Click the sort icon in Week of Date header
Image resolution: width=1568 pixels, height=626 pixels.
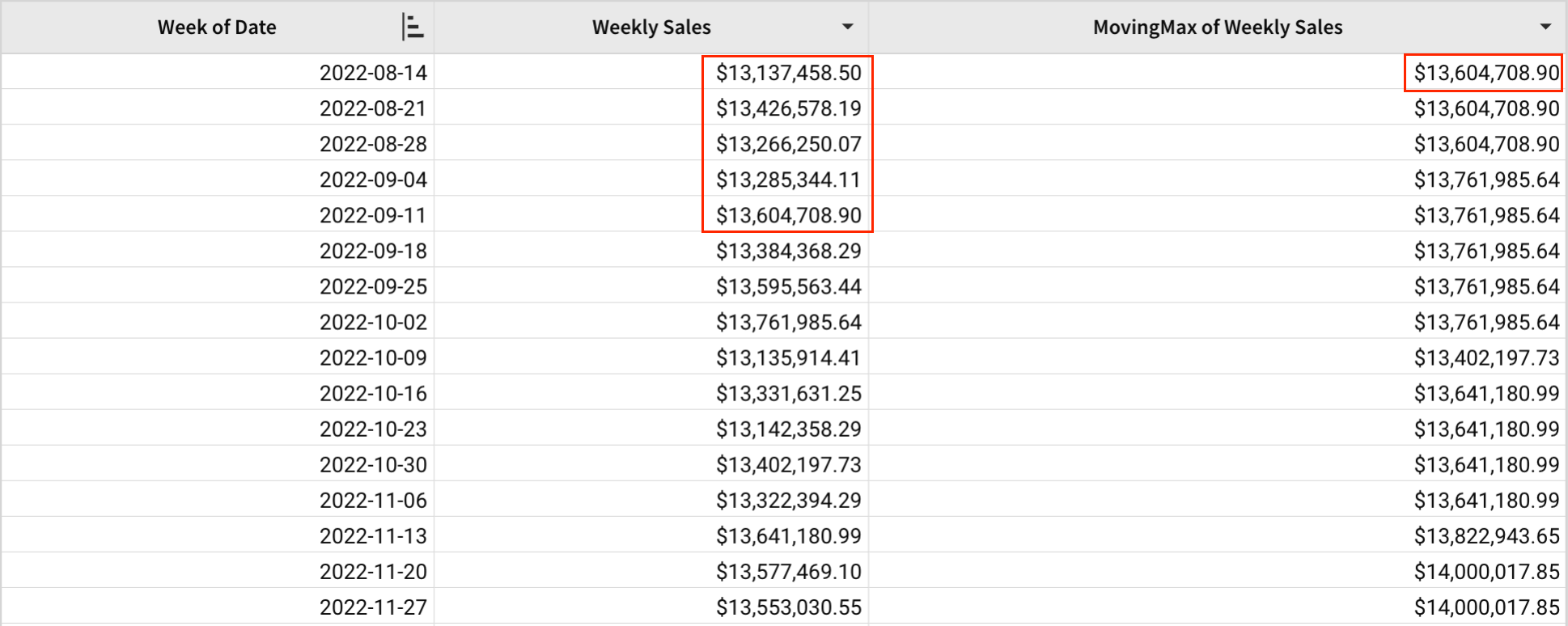click(x=412, y=27)
